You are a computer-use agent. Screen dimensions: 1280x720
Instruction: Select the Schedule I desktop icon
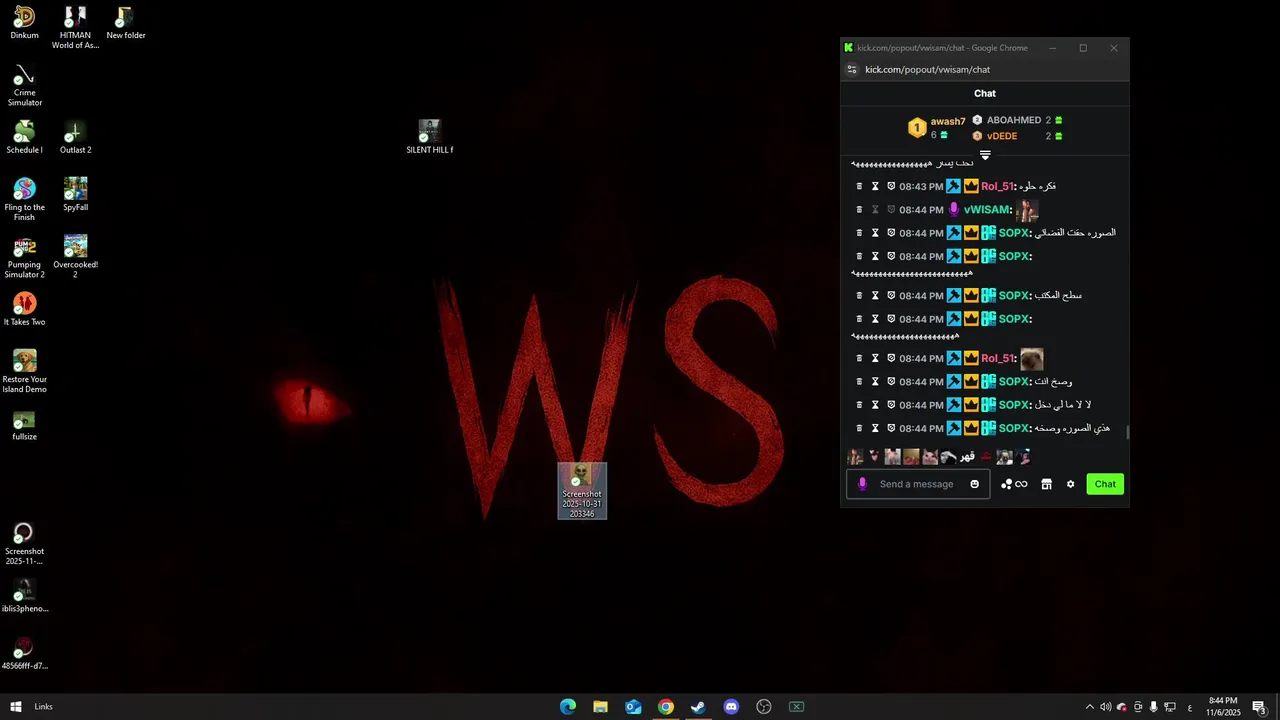pyautogui.click(x=25, y=137)
